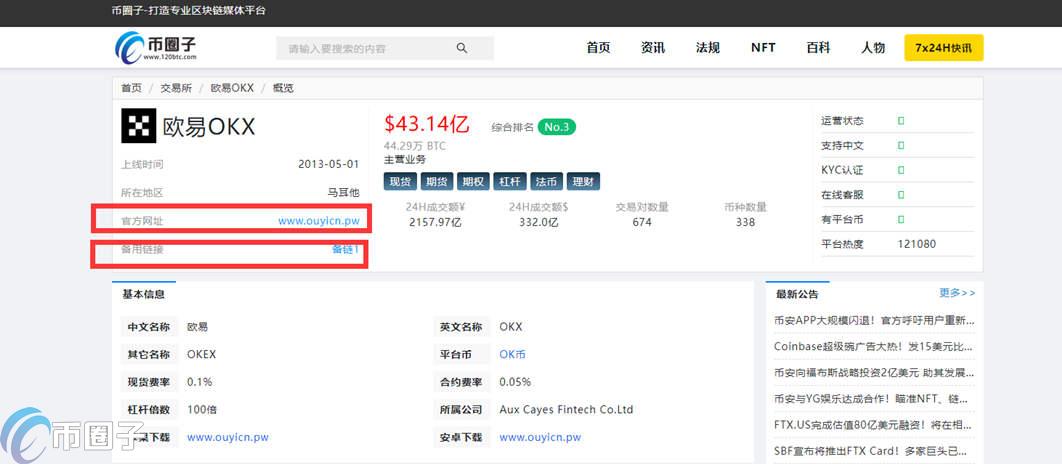Click the 支持中文 status indicator icon
This screenshot has width=1062, height=464.
[x=901, y=146]
